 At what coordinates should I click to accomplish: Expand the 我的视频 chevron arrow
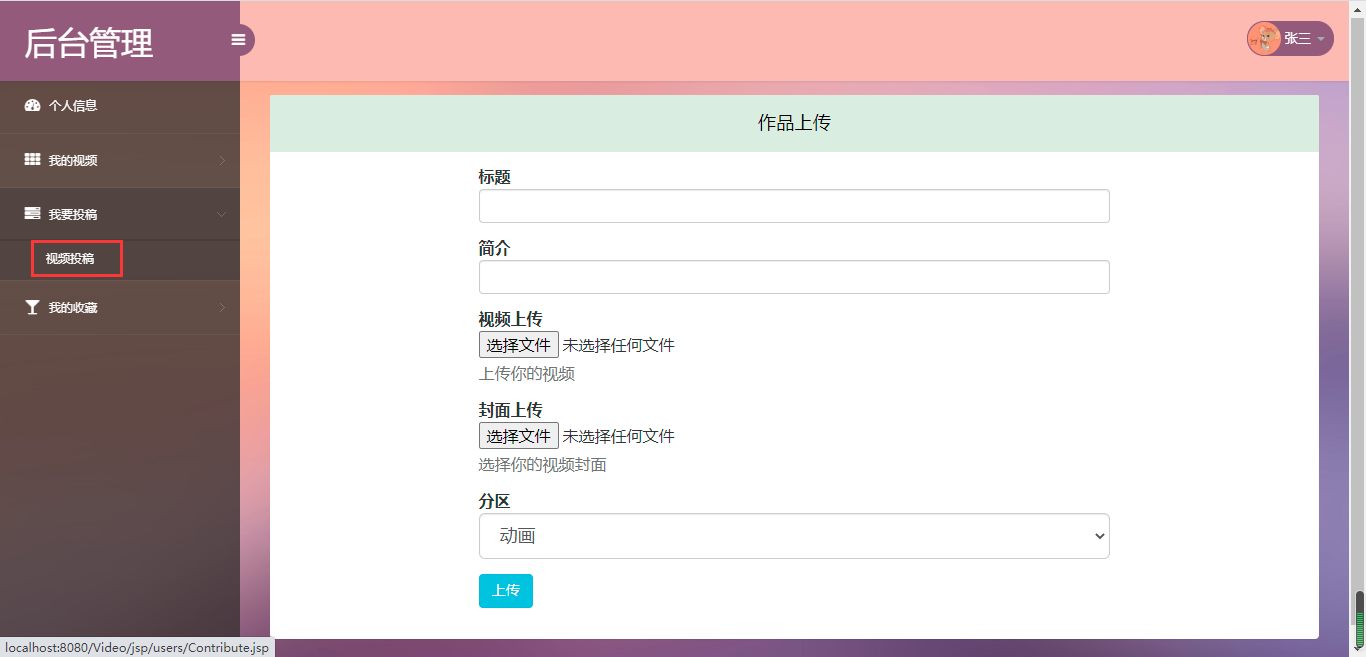click(222, 160)
